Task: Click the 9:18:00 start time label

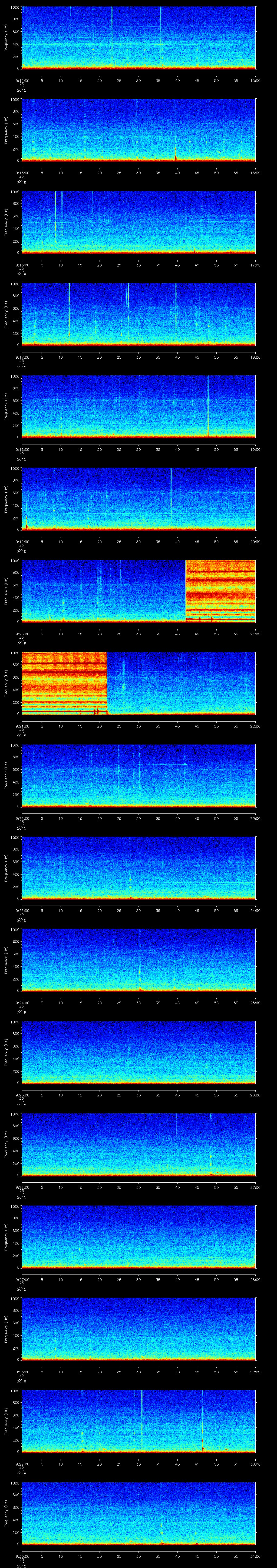Action: click(x=22, y=449)
